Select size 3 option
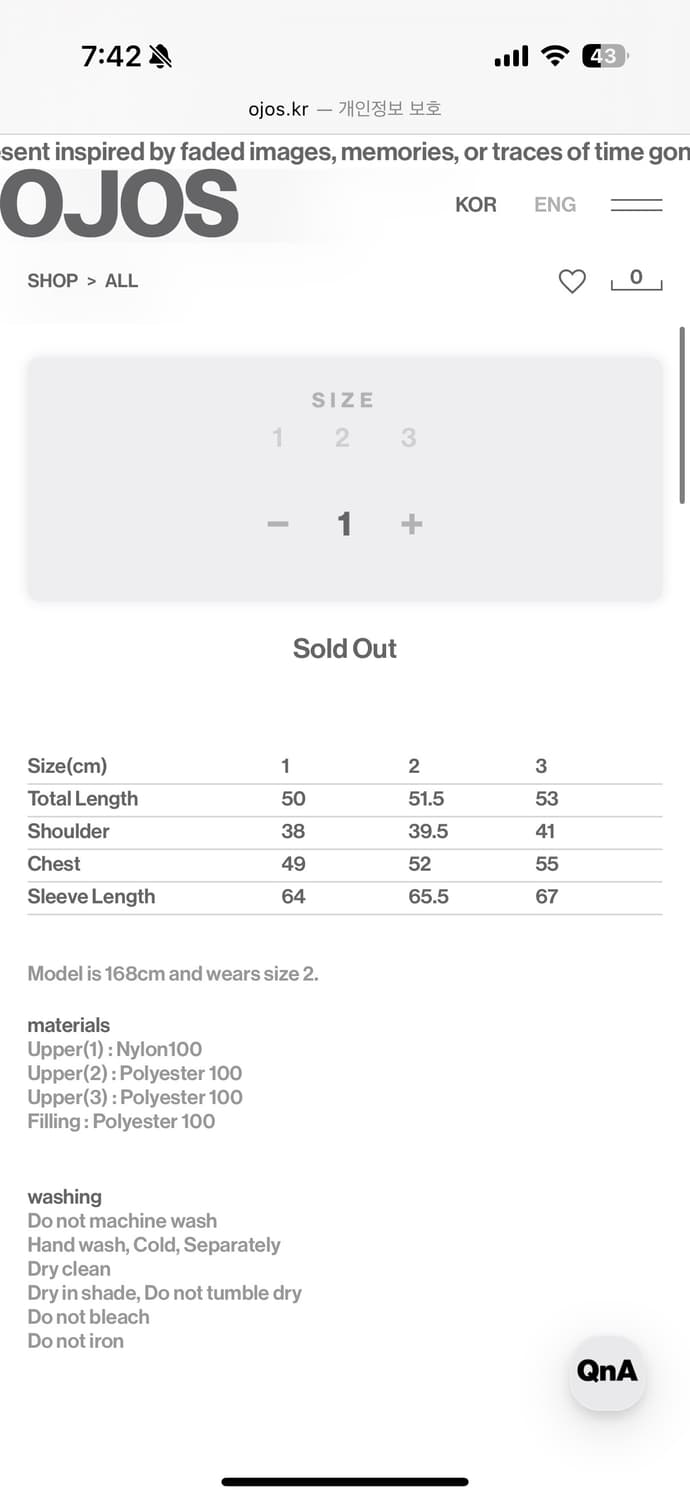This screenshot has height=1500, width=690. click(408, 438)
